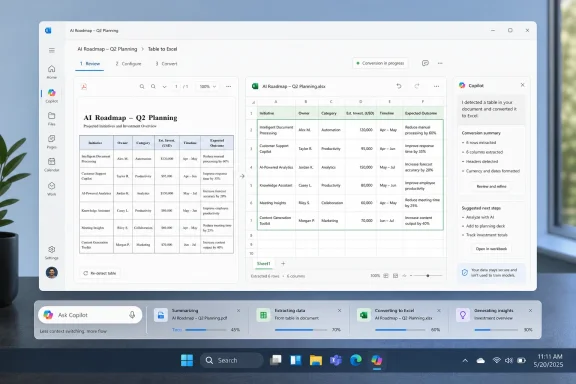Image resolution: width=576 pixels, height=384 pixels.
Task: Click the Conversion in progress status pill
Action: pyautogui.click(x=380, y=63)
